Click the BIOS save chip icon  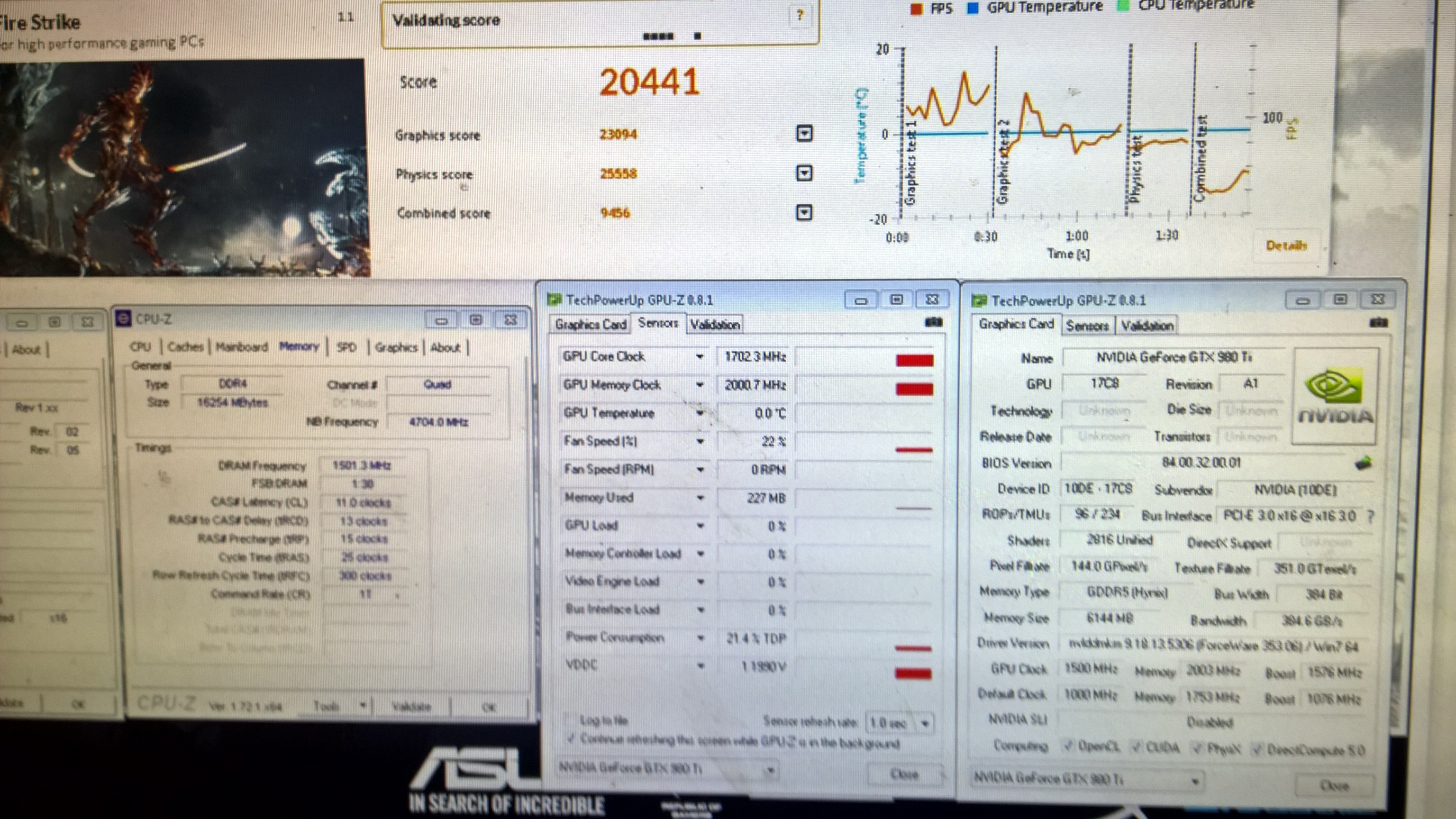pos(1363,464)
